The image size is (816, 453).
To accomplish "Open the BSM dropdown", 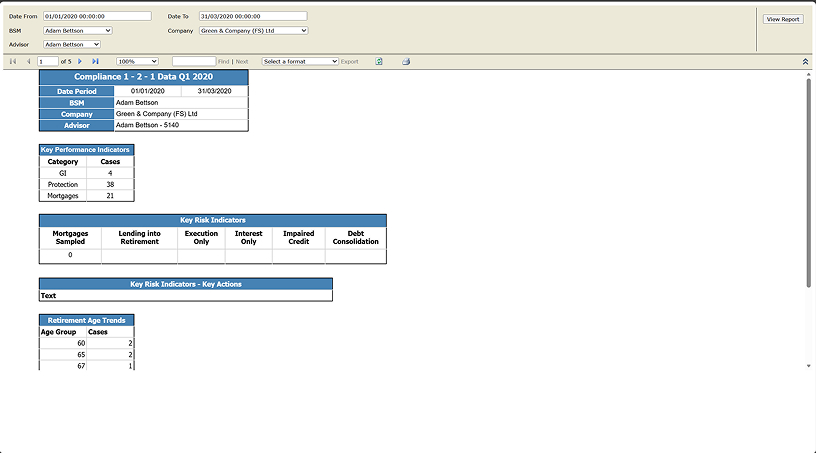I will pyautogui.click(x=78, y=31).
